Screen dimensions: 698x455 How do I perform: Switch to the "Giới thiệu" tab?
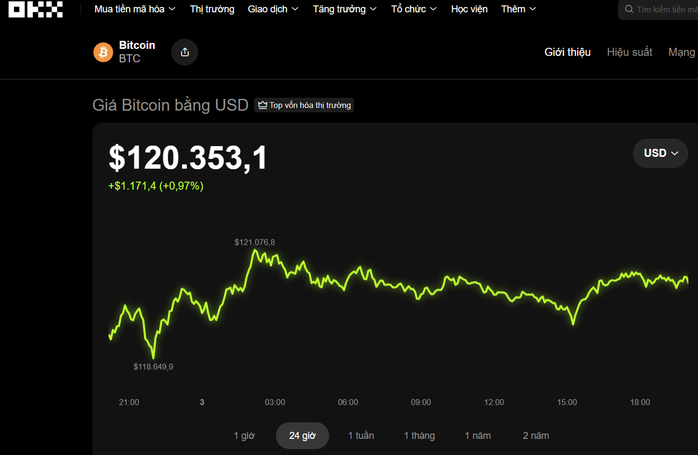point(567,52)
